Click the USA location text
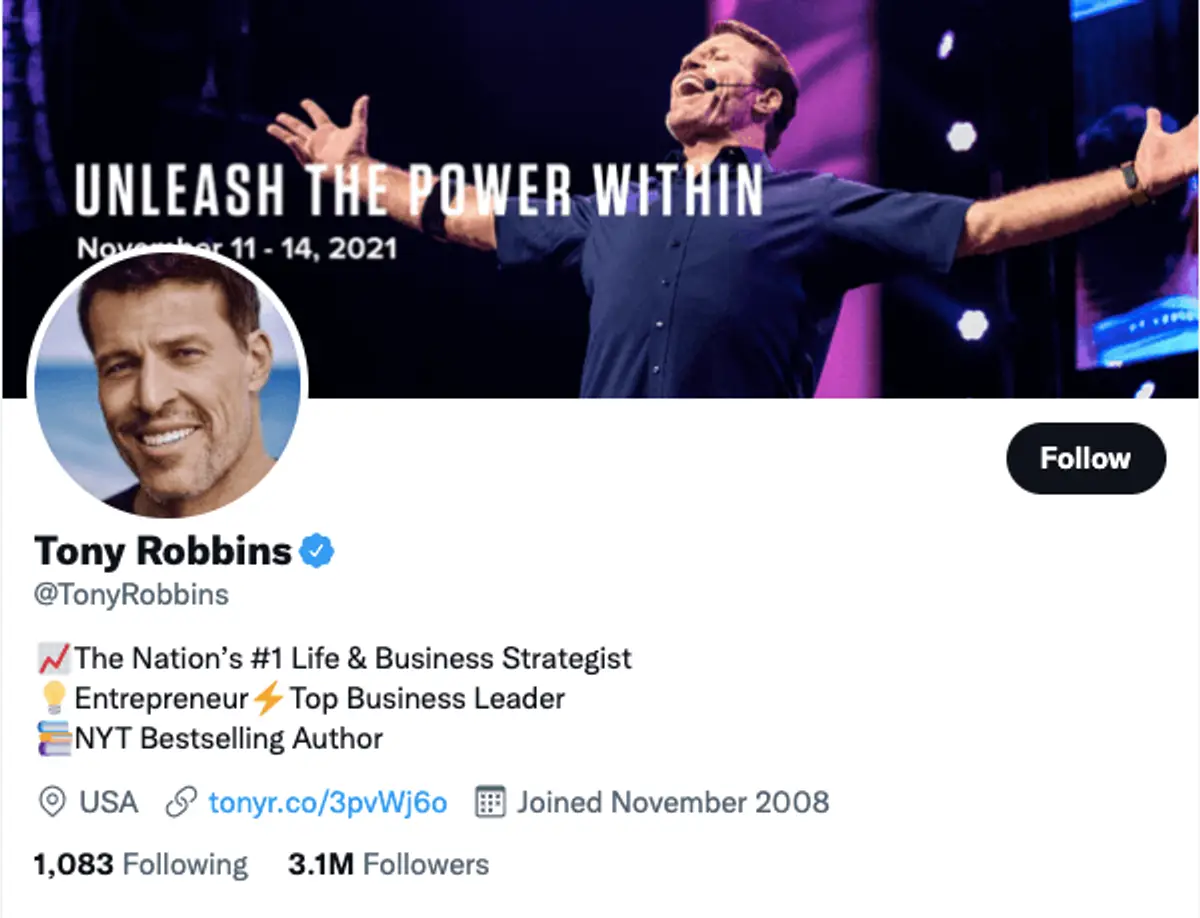The width and height of the screenshot is (1200, 918). (112, 802)
